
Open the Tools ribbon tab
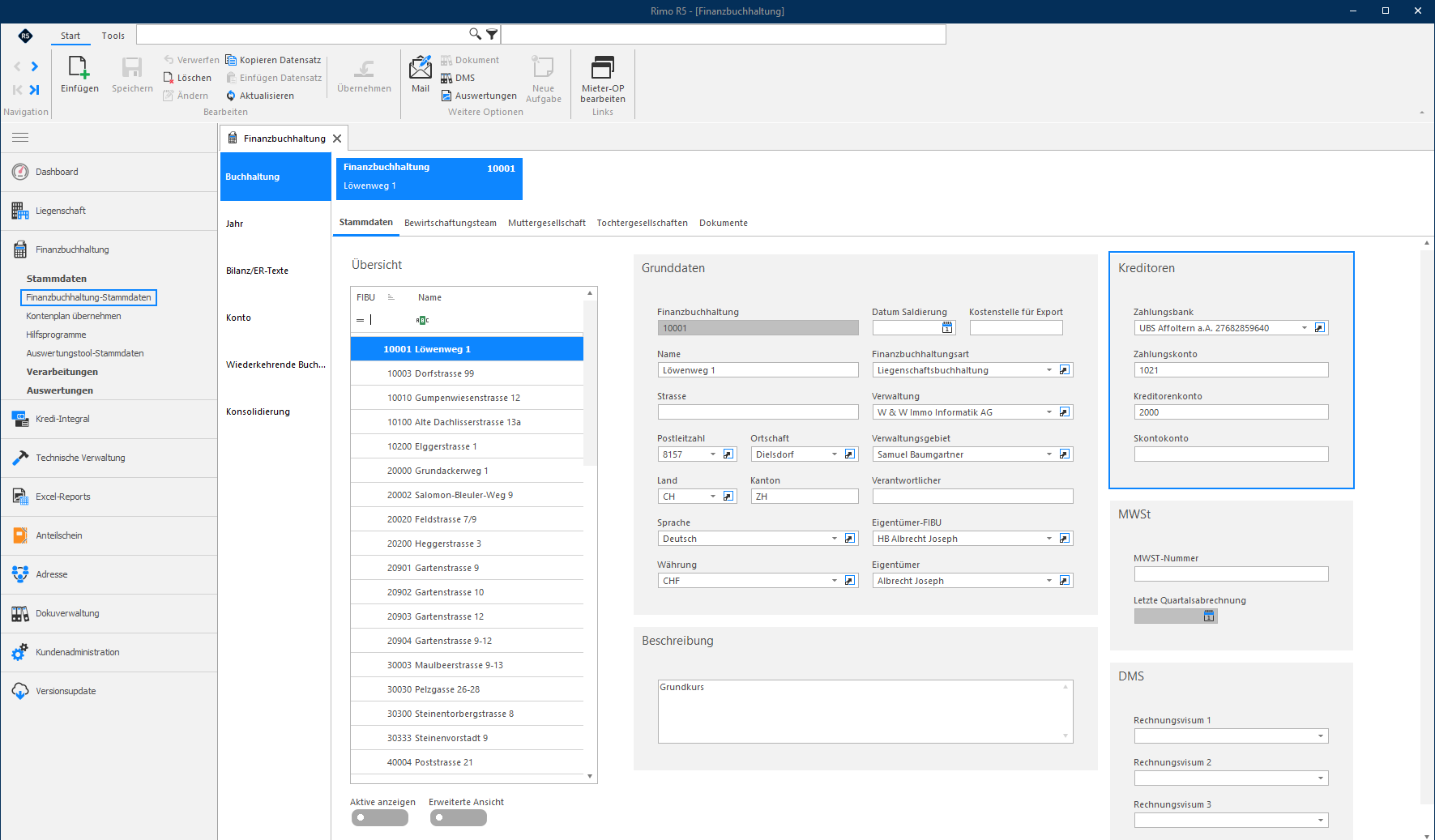tap(113, 36)
